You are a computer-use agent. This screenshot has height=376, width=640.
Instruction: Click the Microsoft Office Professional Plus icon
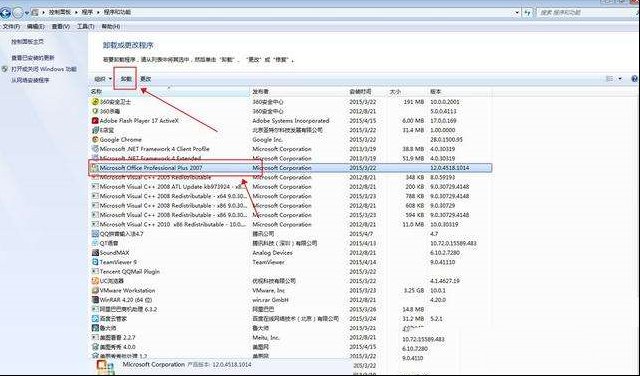95,168
